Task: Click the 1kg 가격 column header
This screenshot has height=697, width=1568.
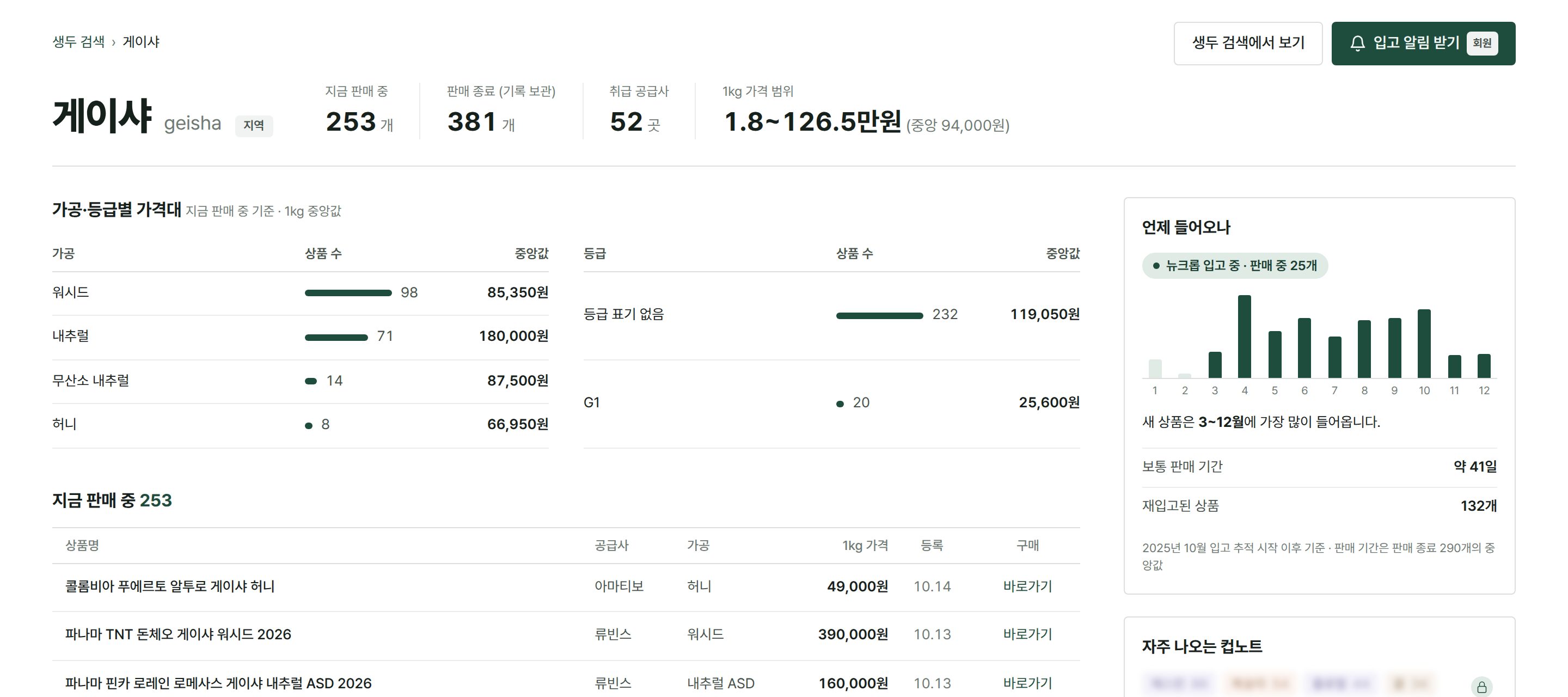Action: tap(865, 546)
